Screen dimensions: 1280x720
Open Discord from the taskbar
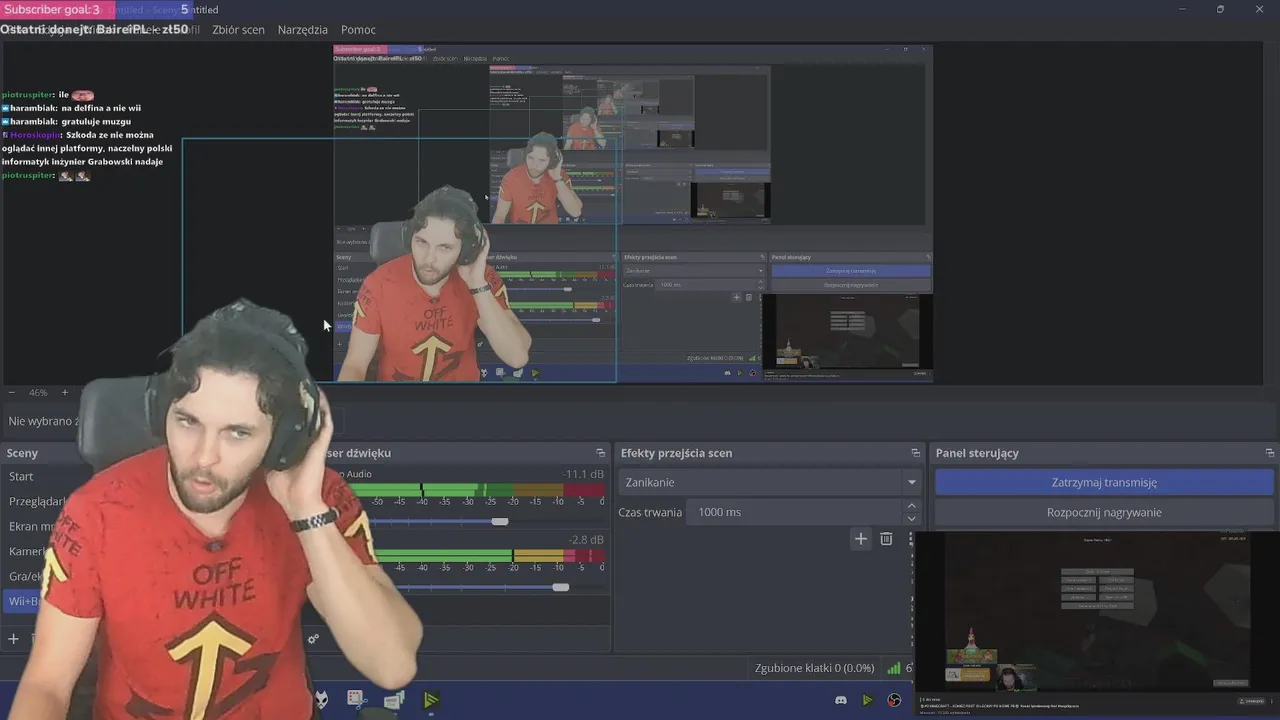coord(841,700)
